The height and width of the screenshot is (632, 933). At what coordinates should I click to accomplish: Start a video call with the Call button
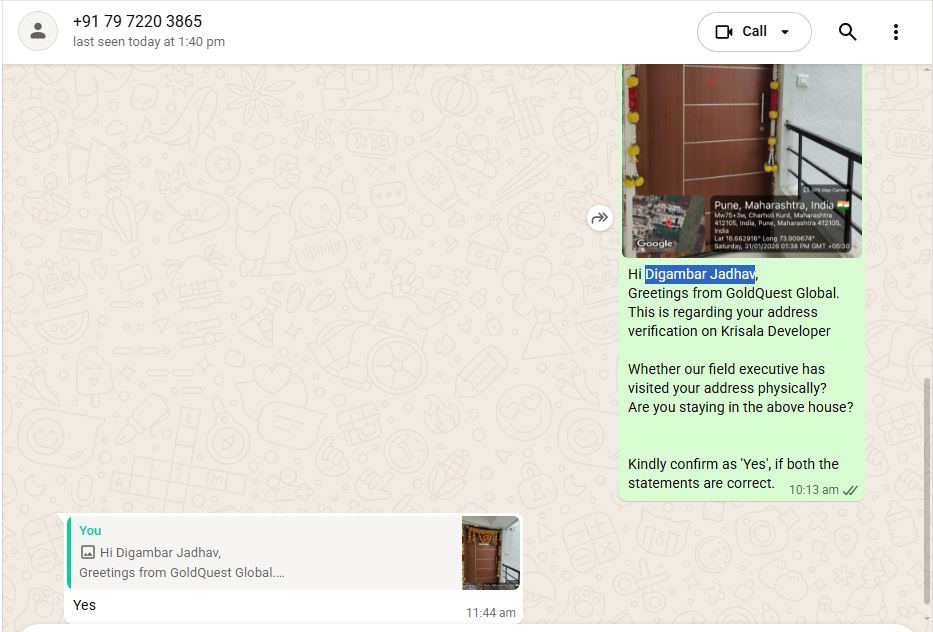741,32
